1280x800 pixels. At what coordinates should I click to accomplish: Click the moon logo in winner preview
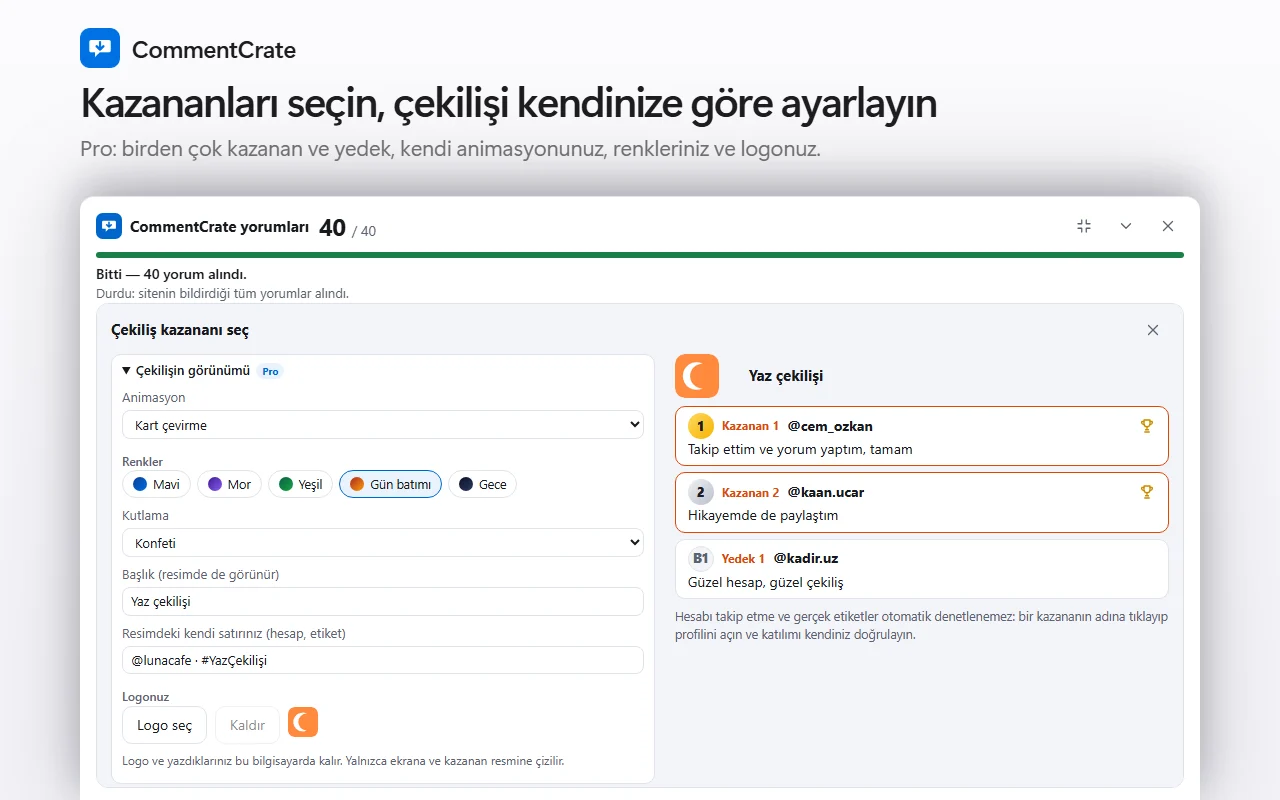[x=697, y=376]
